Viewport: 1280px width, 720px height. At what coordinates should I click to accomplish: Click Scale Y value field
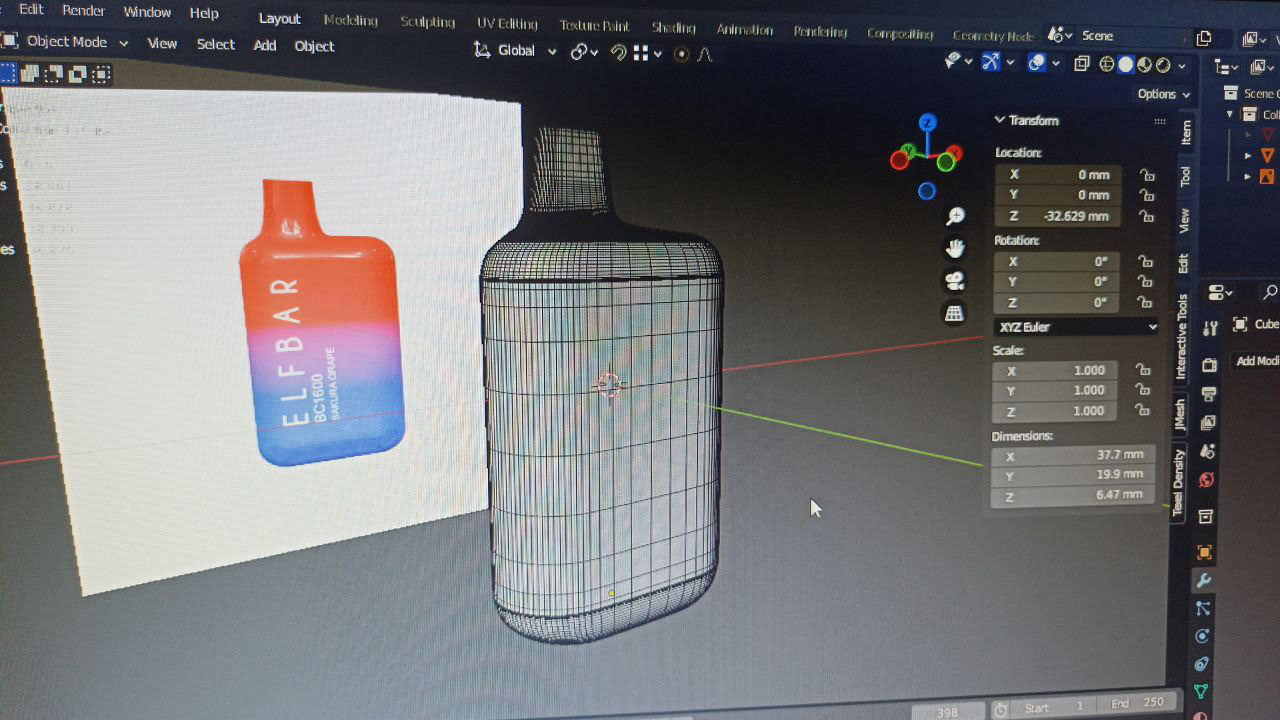[x=1054, y=390]
